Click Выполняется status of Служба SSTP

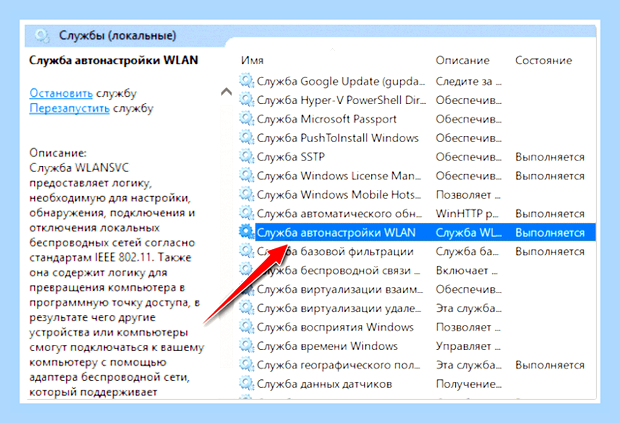550,157
